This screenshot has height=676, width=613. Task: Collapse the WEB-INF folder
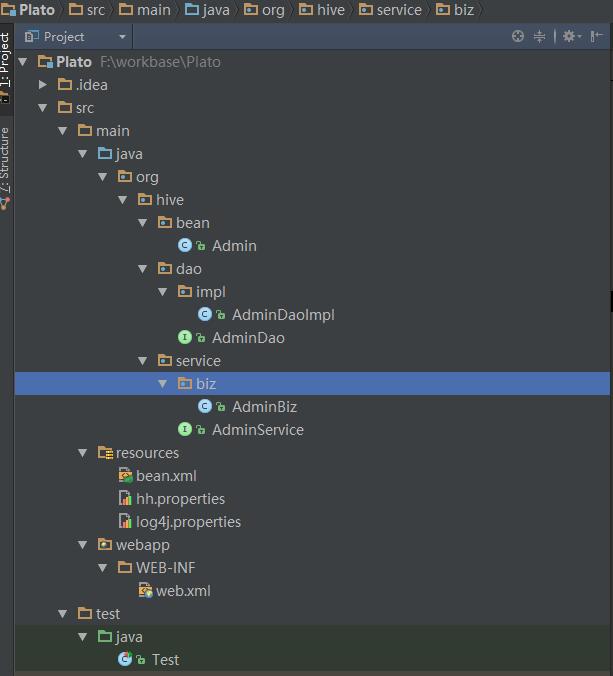(x=103, y=567)
